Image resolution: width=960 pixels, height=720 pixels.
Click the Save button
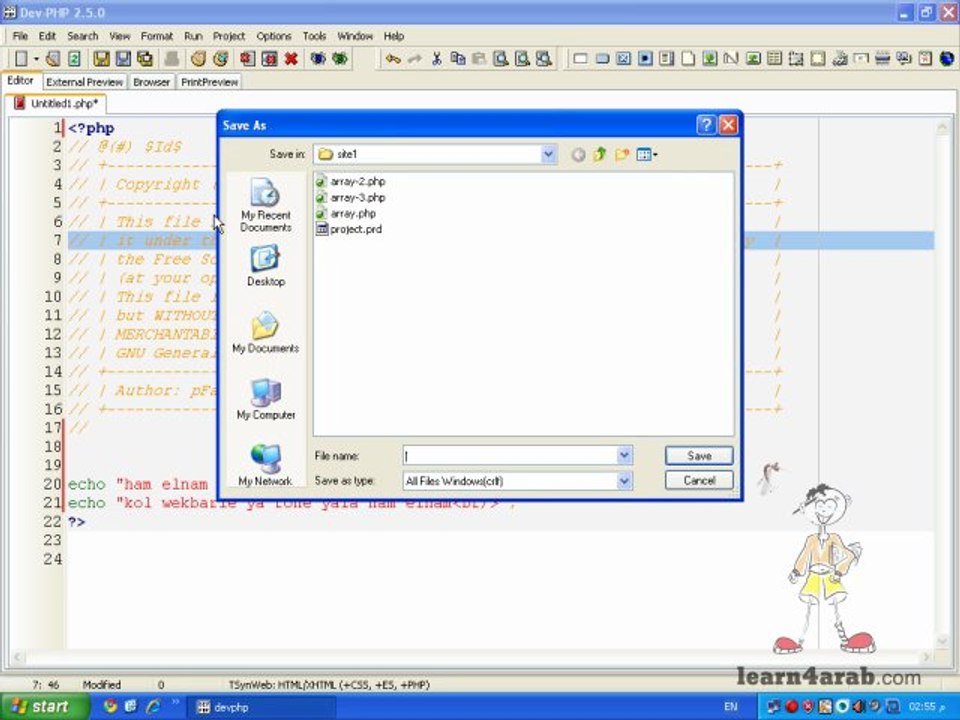click(x=699, y=456)
